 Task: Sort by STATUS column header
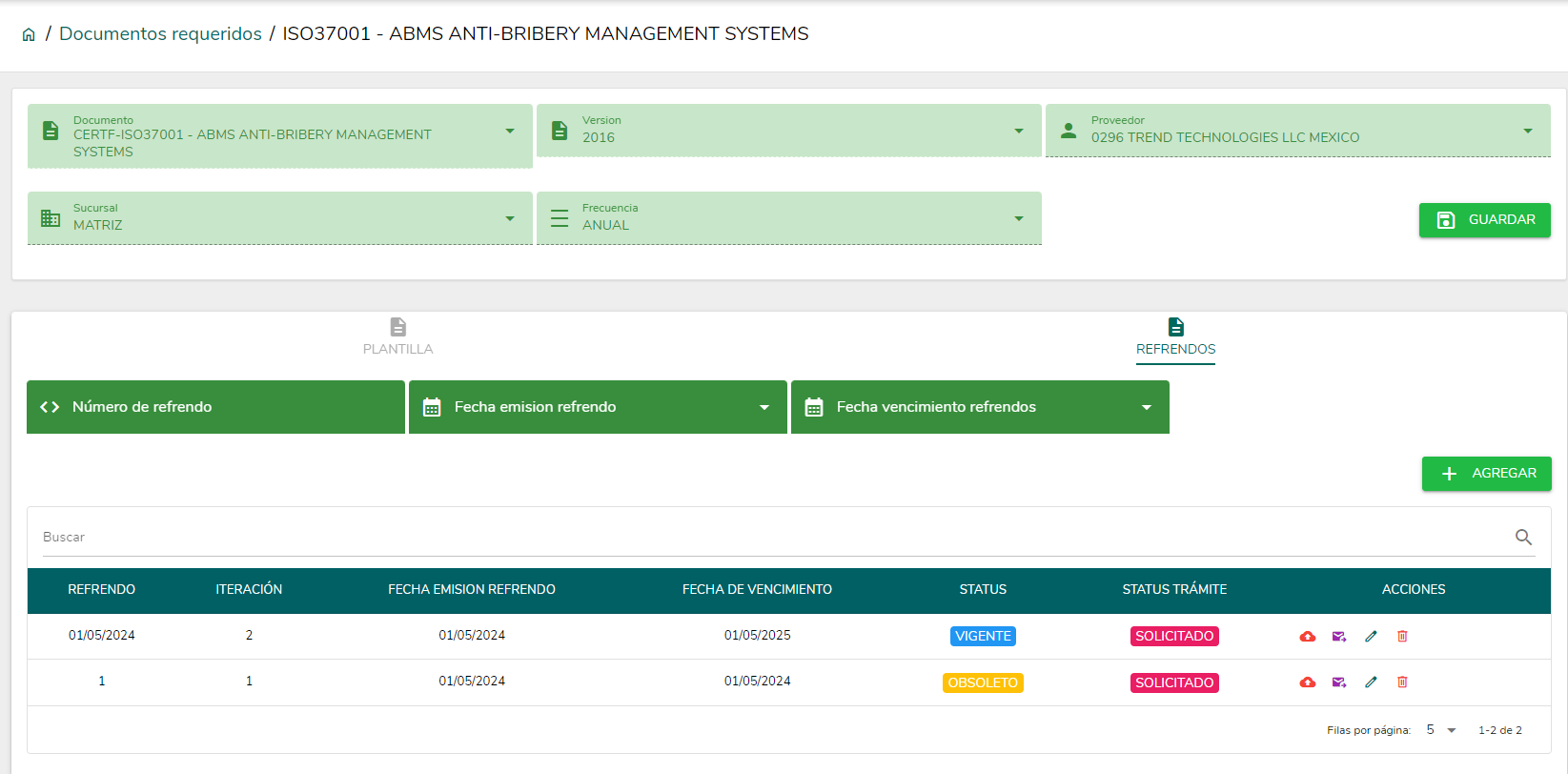983,590
